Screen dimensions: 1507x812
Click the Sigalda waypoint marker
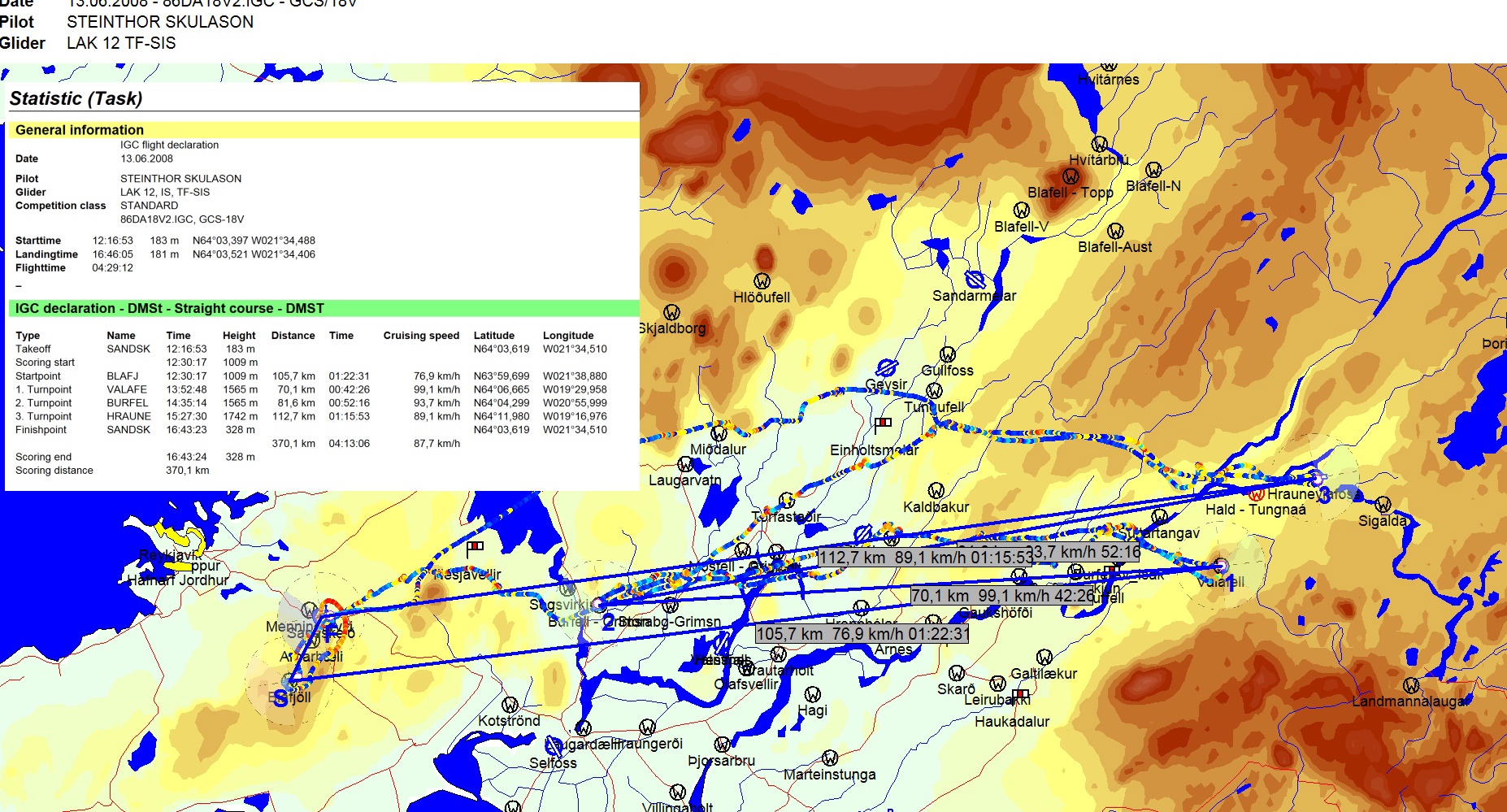(x=1383, y=505)
